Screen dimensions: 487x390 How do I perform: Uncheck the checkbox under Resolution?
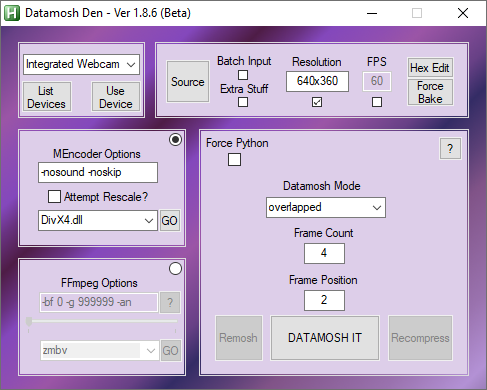pos(317,102)
